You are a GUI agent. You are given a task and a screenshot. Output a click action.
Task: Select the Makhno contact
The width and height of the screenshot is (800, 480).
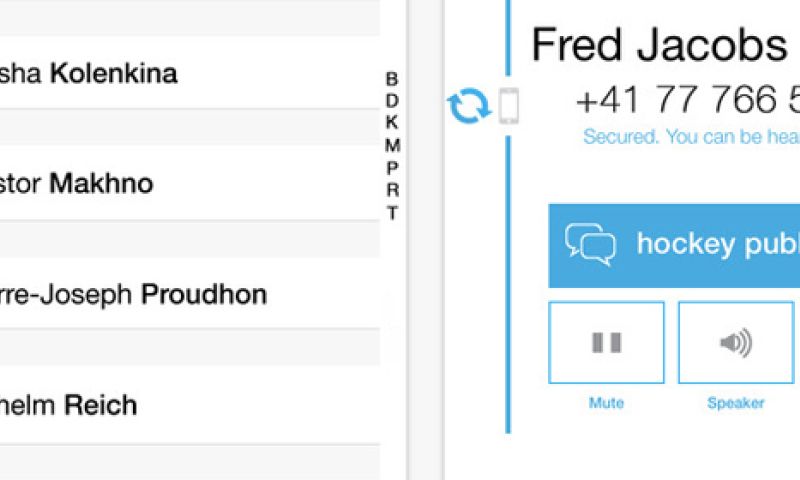pyautogui.click(x=190, y=183)
